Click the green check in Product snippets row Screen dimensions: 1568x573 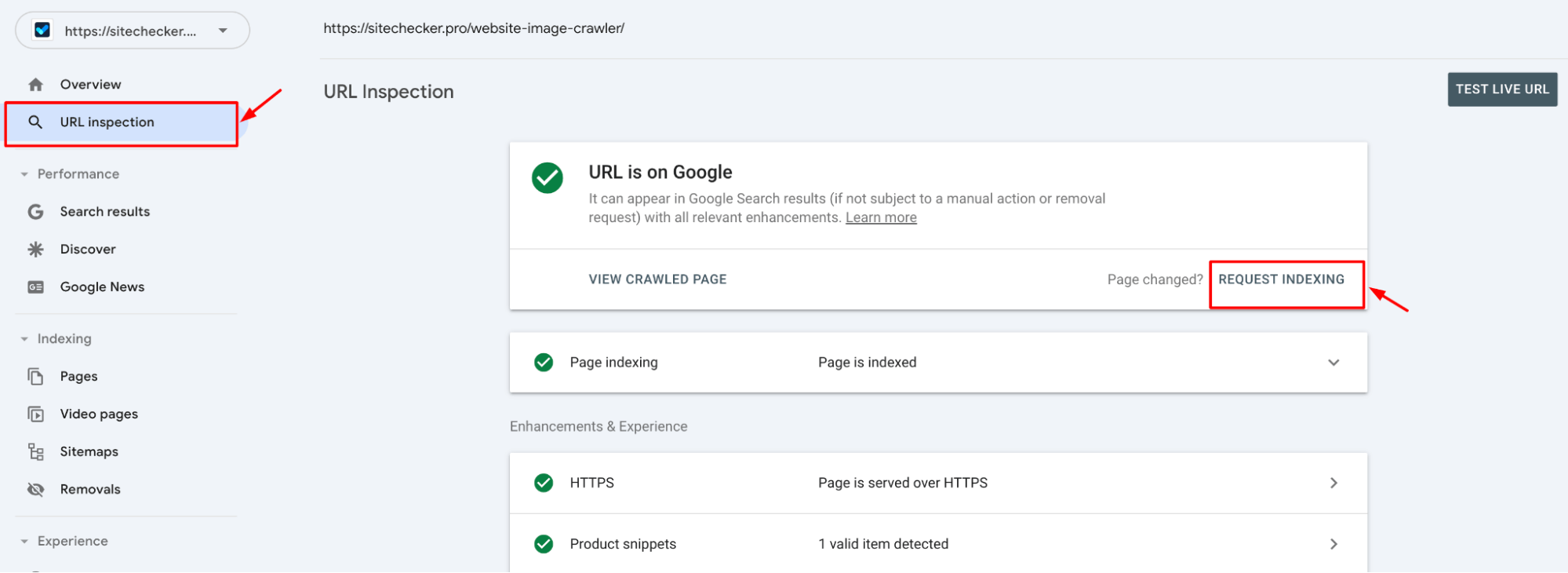tap(544, 544)
